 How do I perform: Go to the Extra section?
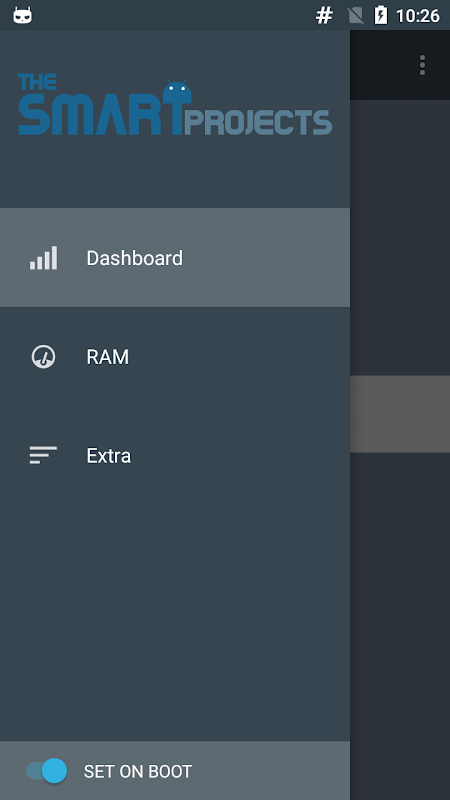[175, 455]
